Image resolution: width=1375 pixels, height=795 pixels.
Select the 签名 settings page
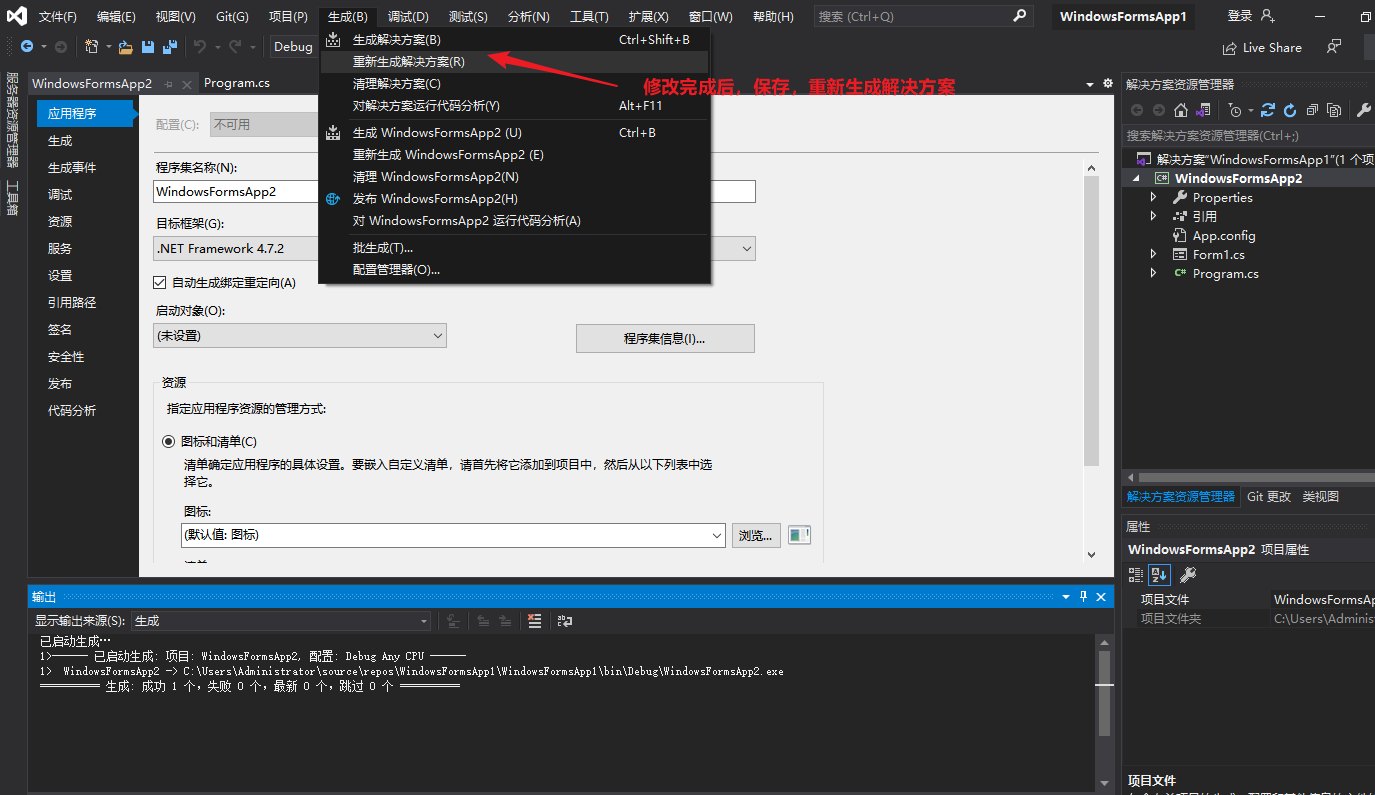pyautogui.click(x=60, y=330)
